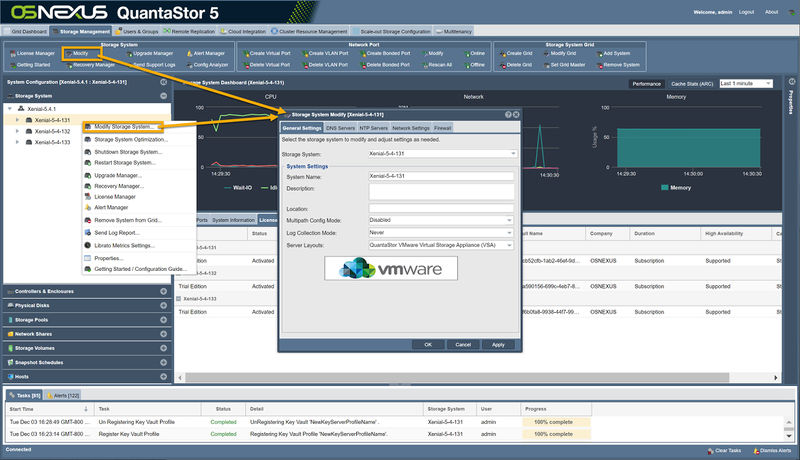
Task: Expand the Network Shares section
Action: [163, 334]
